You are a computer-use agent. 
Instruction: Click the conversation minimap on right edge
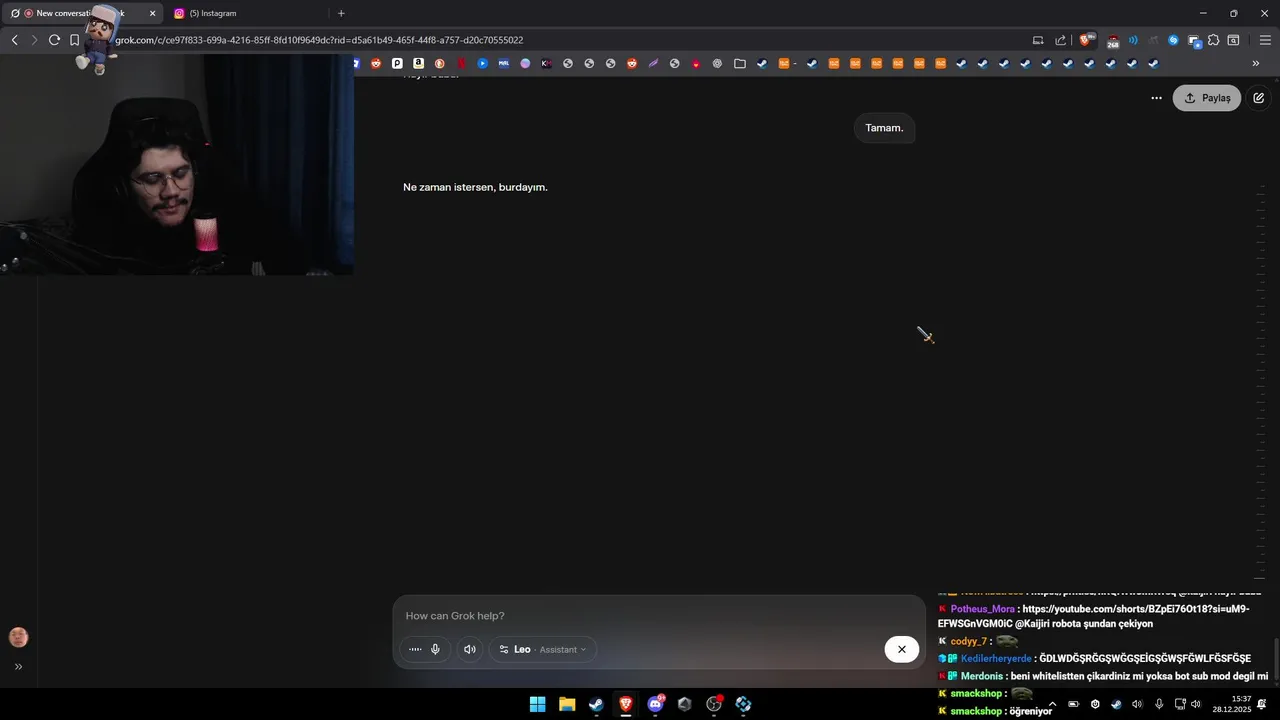(1262, 382)
